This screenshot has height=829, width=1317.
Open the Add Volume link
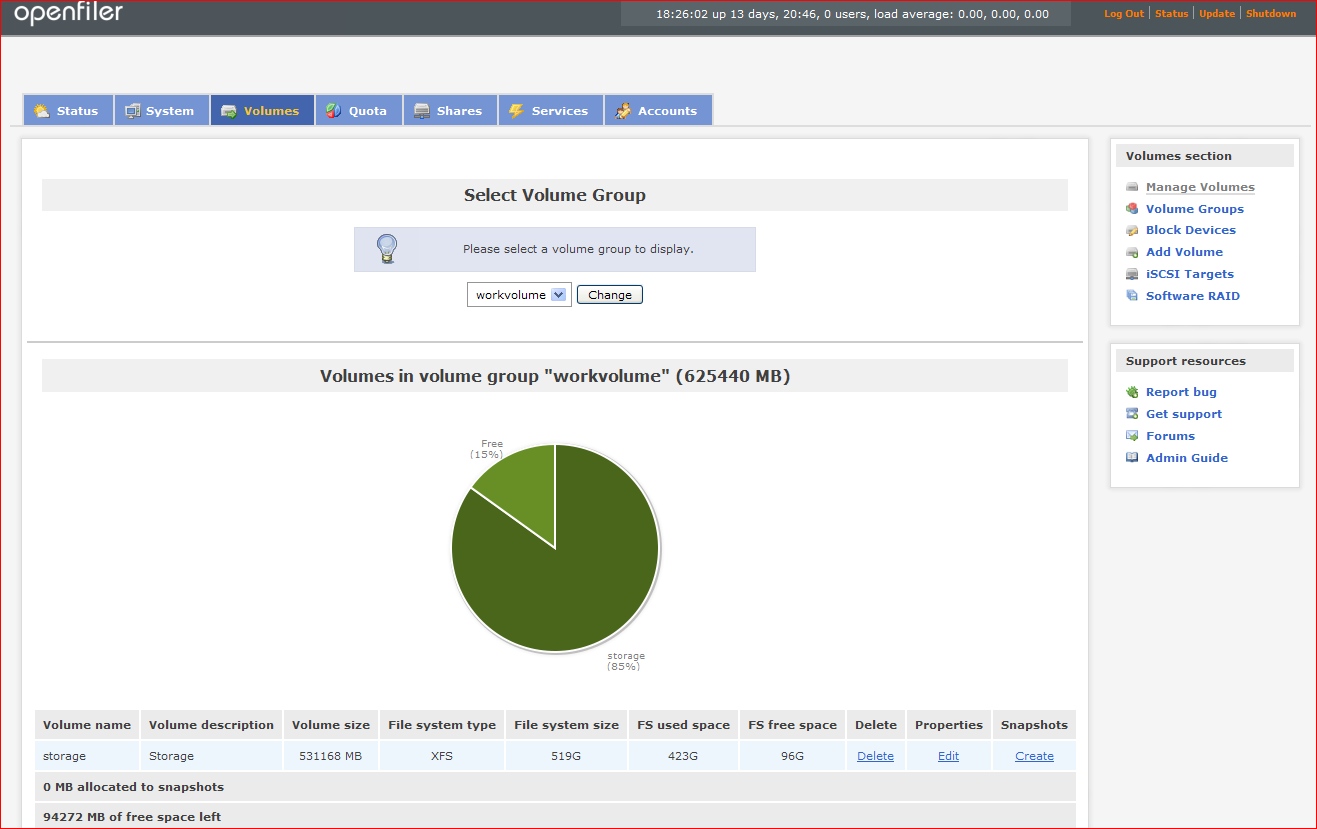1184,252
